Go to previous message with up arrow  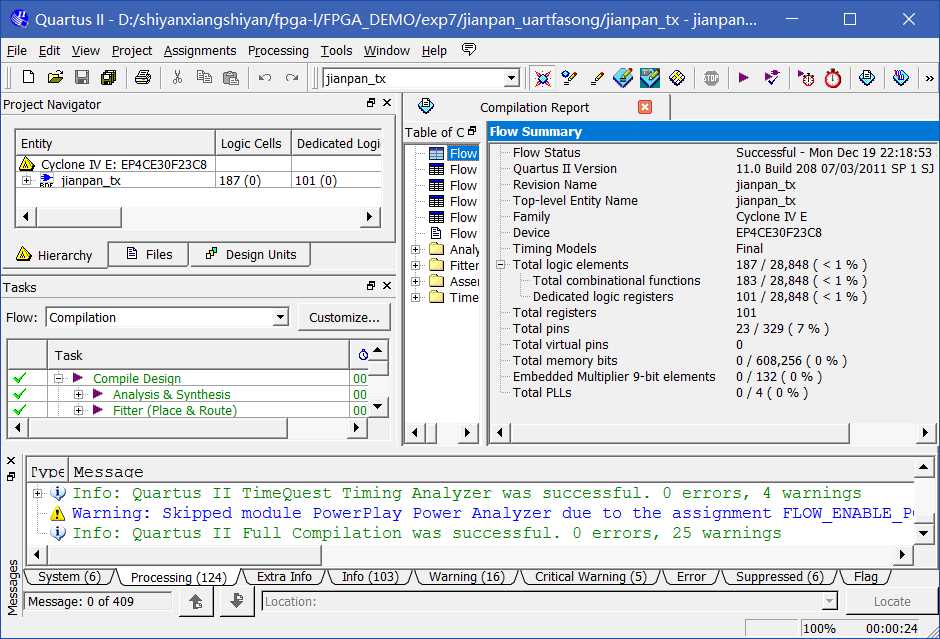196,601
